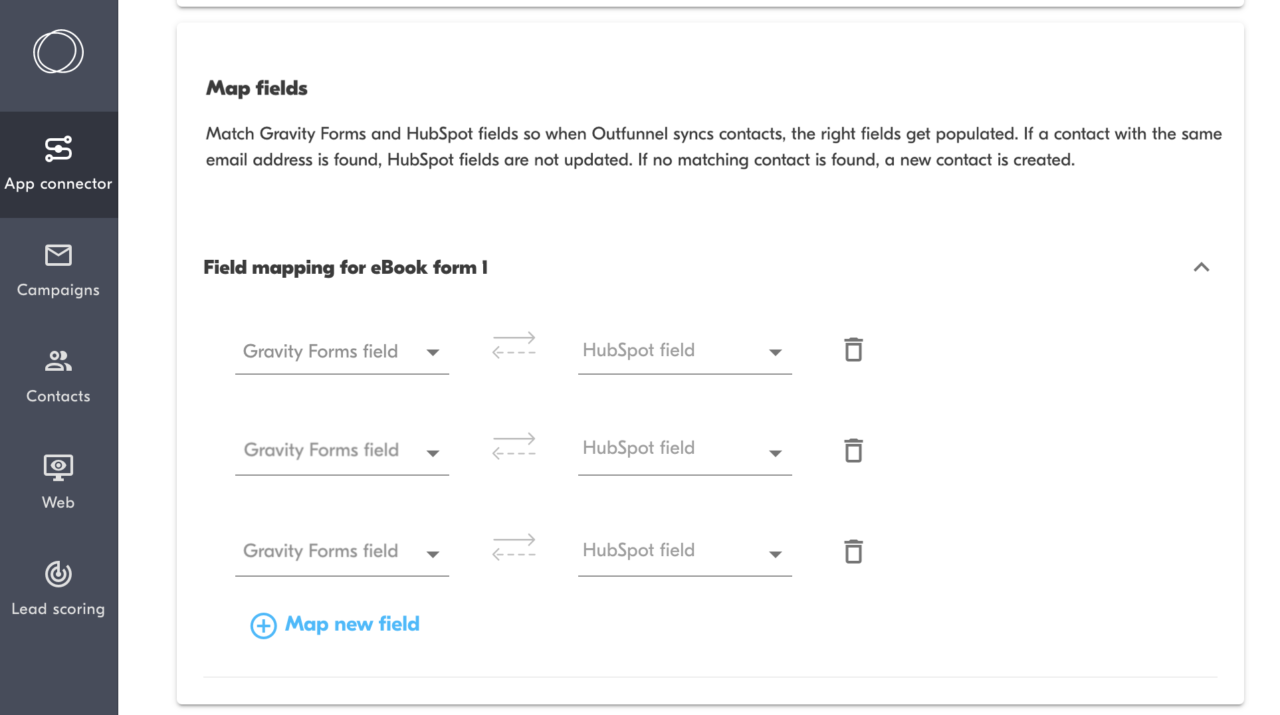Click the plus icon beside Map new field
Viewport: 1280px width, 715px height.
[x=262, y=625]
